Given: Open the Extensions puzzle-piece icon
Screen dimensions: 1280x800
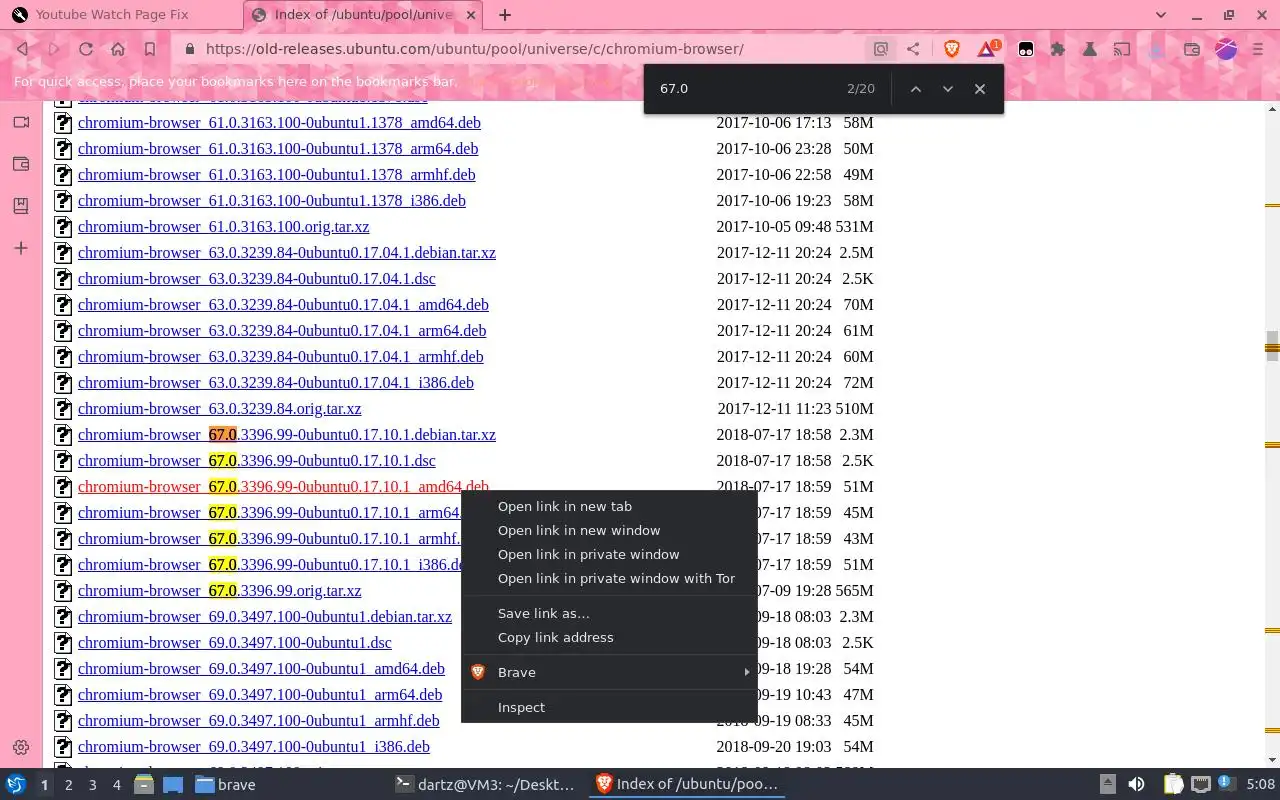Looking at the screenshot, I should [x=1058, y=49].
